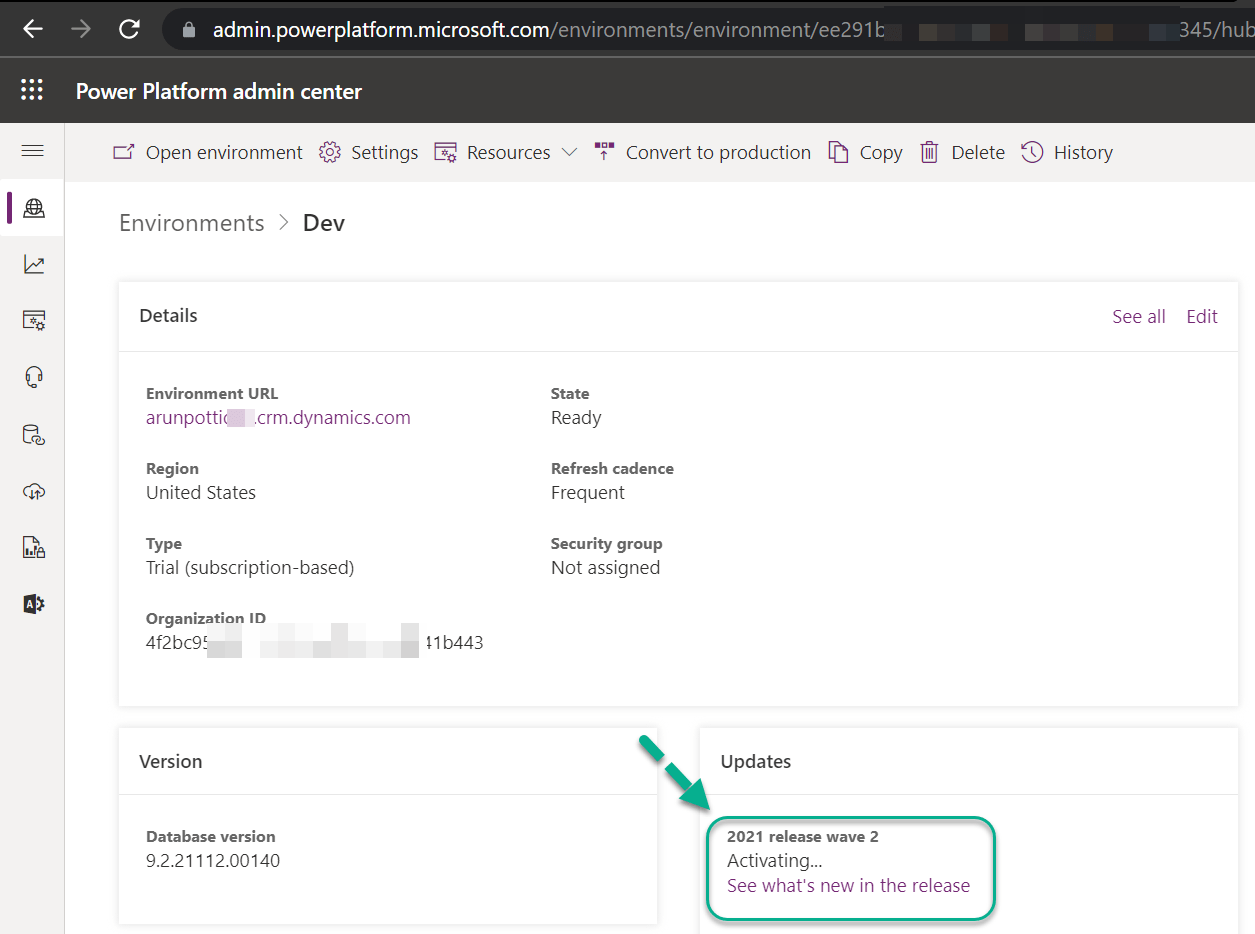Open the crm.dynamics.com environment URL

(278, 418)
